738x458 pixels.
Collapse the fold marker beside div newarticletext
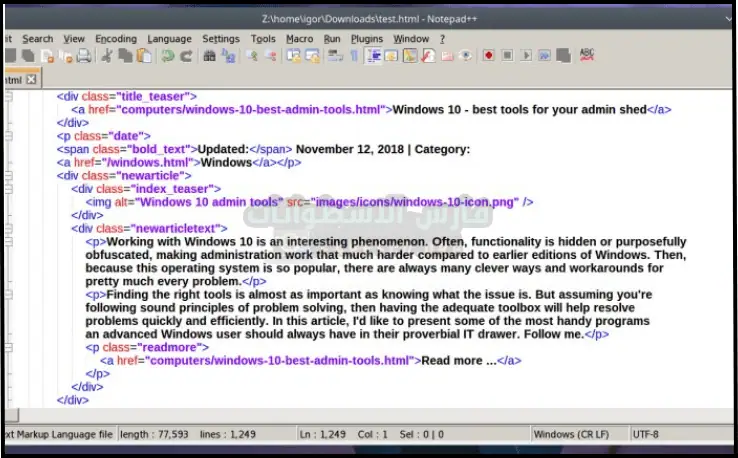tap(8, 228)
